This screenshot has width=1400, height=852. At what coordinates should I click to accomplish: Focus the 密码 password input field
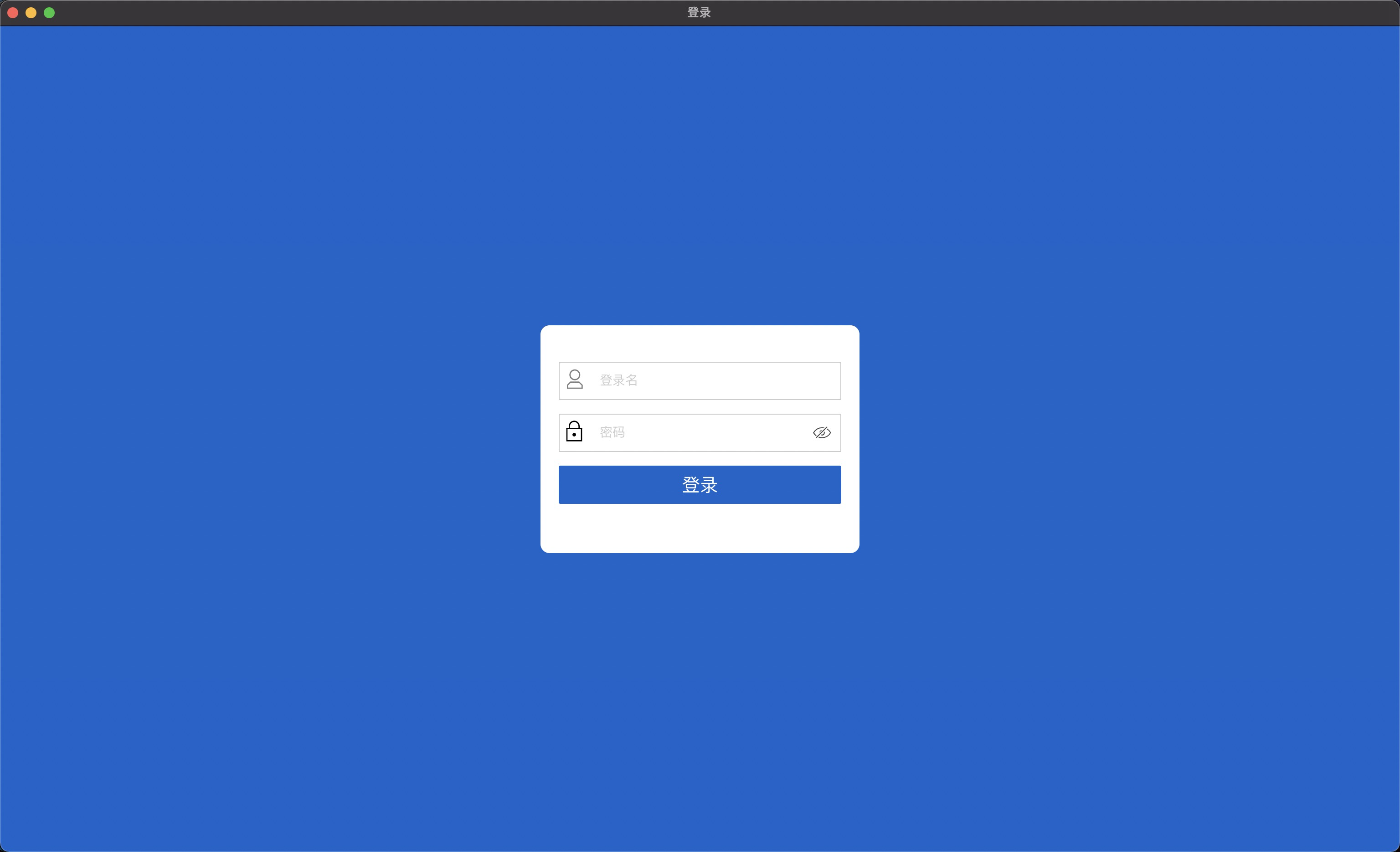[x=705, y=433]
